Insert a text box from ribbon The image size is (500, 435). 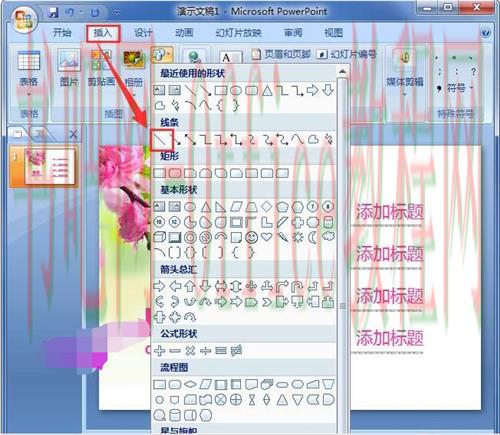[230, 57]
